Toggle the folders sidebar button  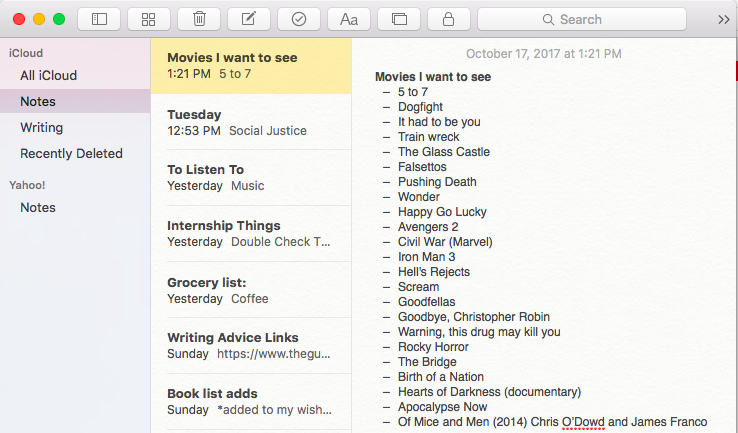point(99,19)
